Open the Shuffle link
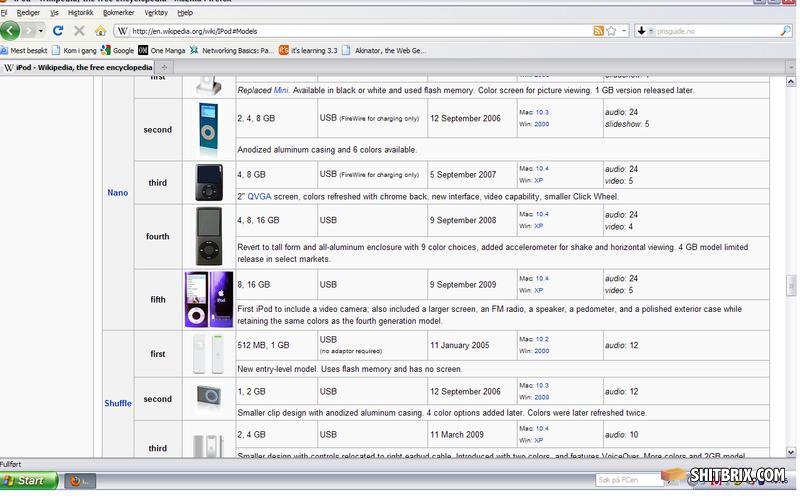Screen dimensions: 800x500 click(x=118, y=403)
